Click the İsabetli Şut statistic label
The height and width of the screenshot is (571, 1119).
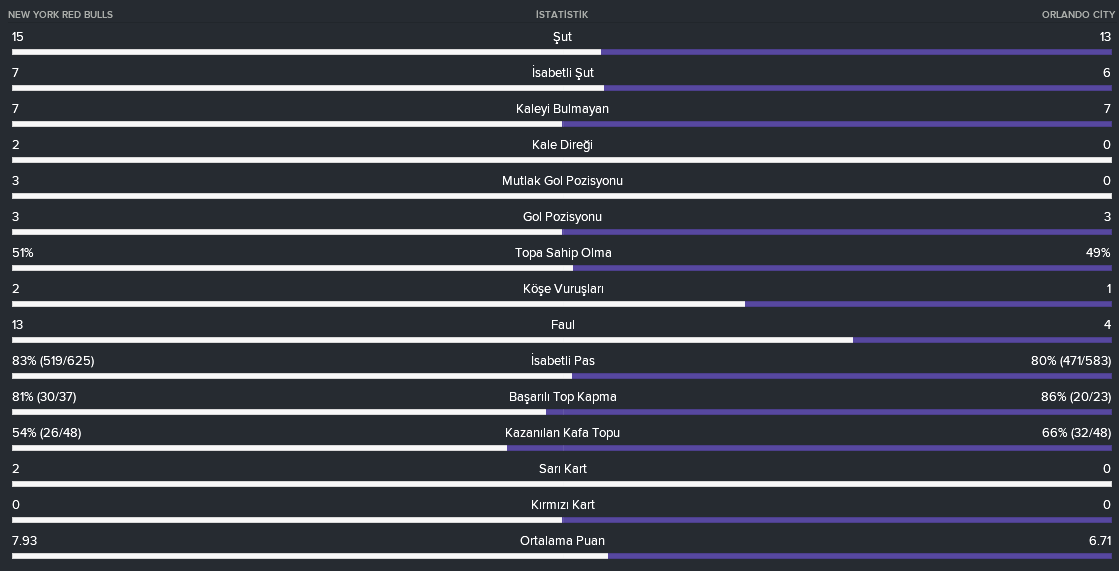[x=562, y=73]
